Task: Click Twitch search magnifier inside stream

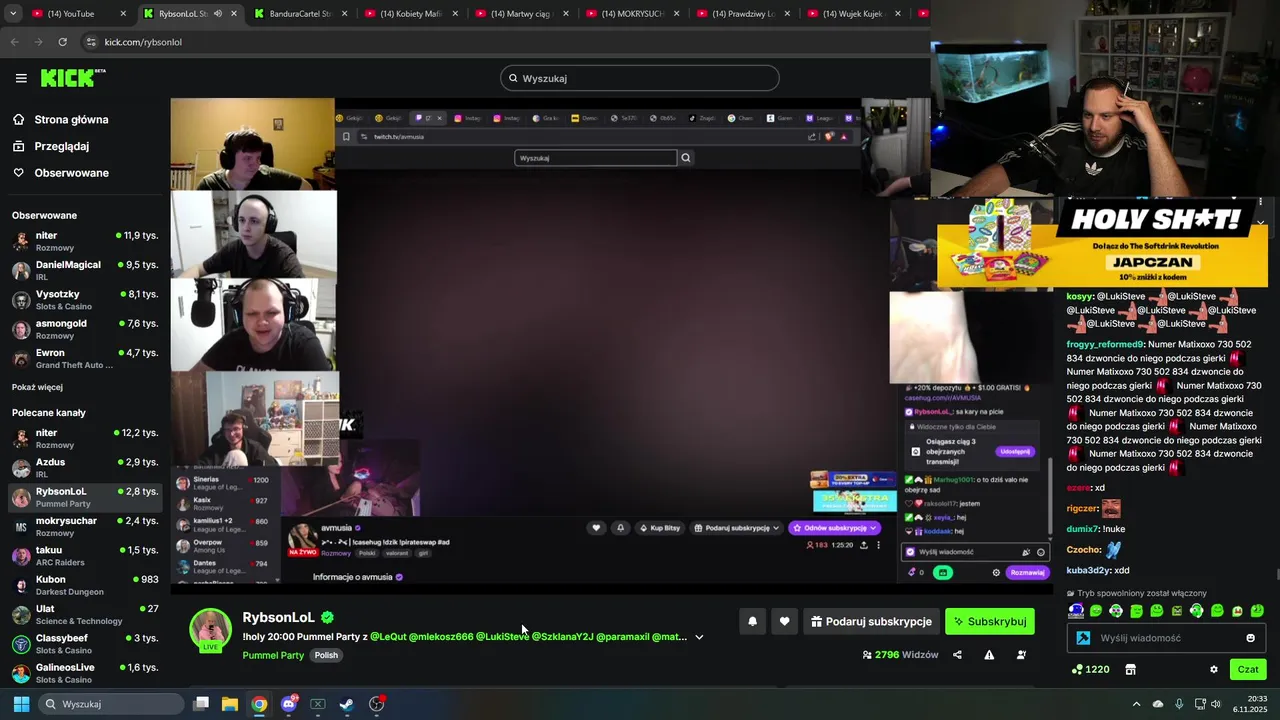Action: point(686,157)
